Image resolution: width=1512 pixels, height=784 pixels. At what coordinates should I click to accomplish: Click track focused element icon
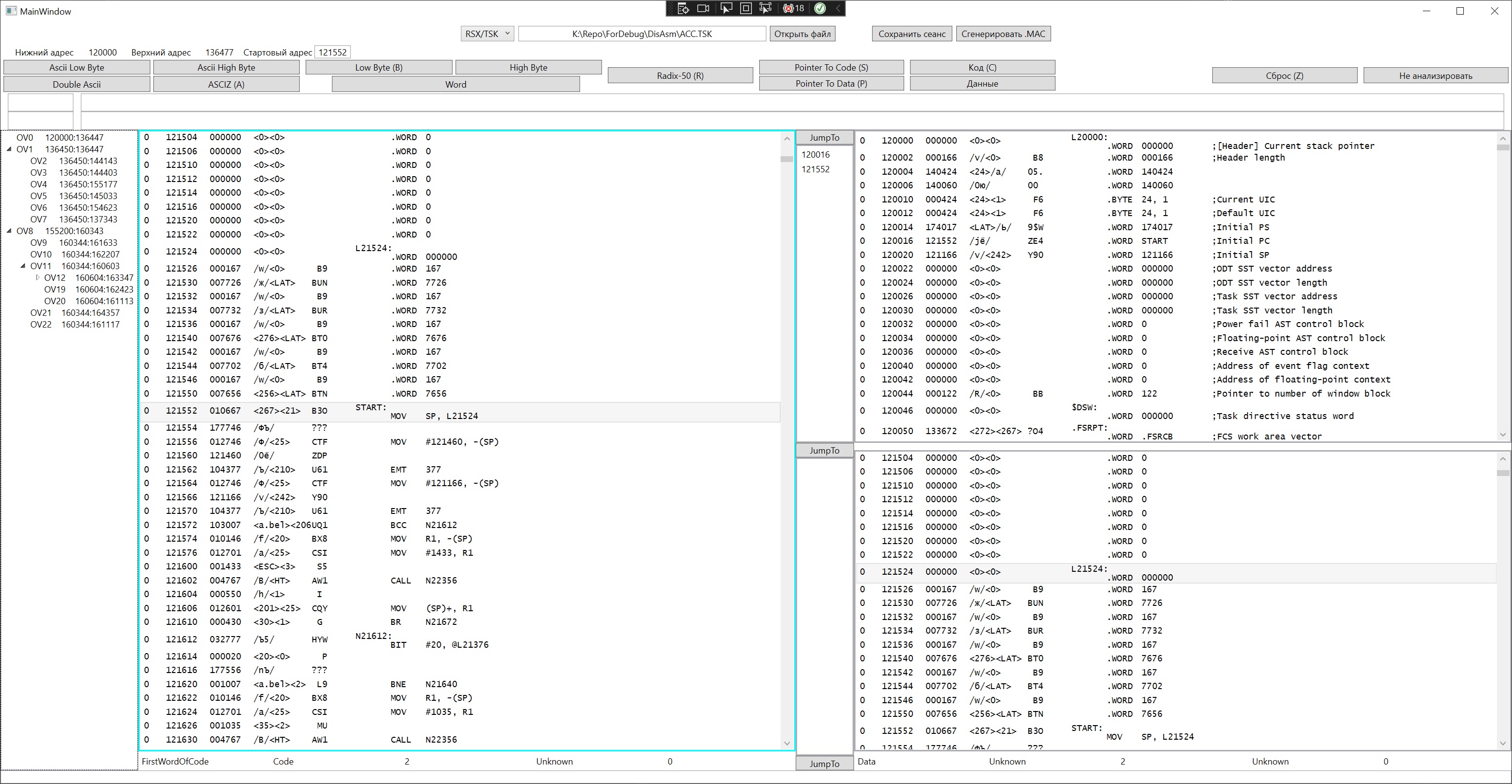(x=765, y=8)
